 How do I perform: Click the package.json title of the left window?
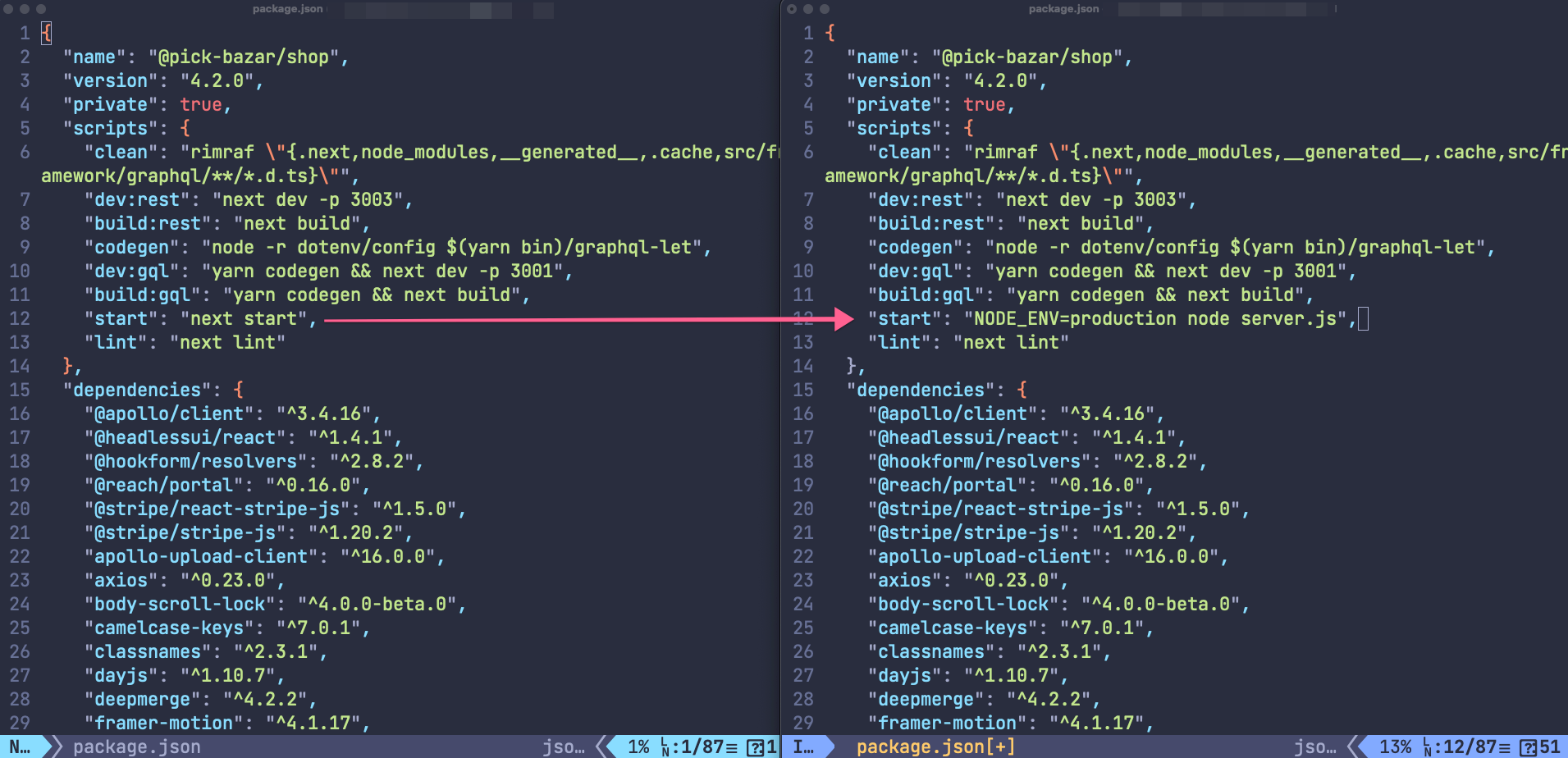coord(287,9)
